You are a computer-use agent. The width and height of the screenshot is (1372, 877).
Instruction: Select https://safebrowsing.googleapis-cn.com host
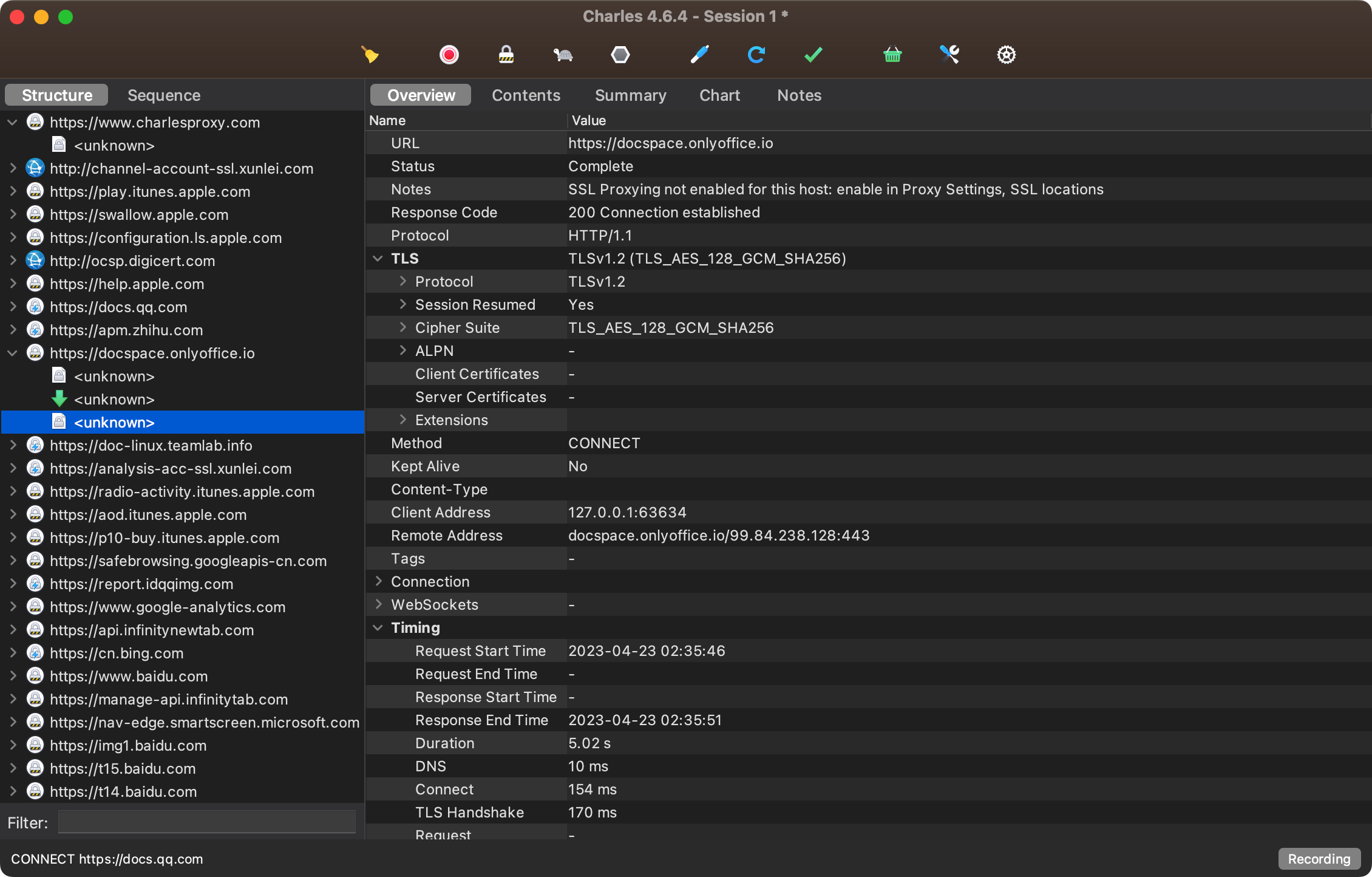[188, 561]
